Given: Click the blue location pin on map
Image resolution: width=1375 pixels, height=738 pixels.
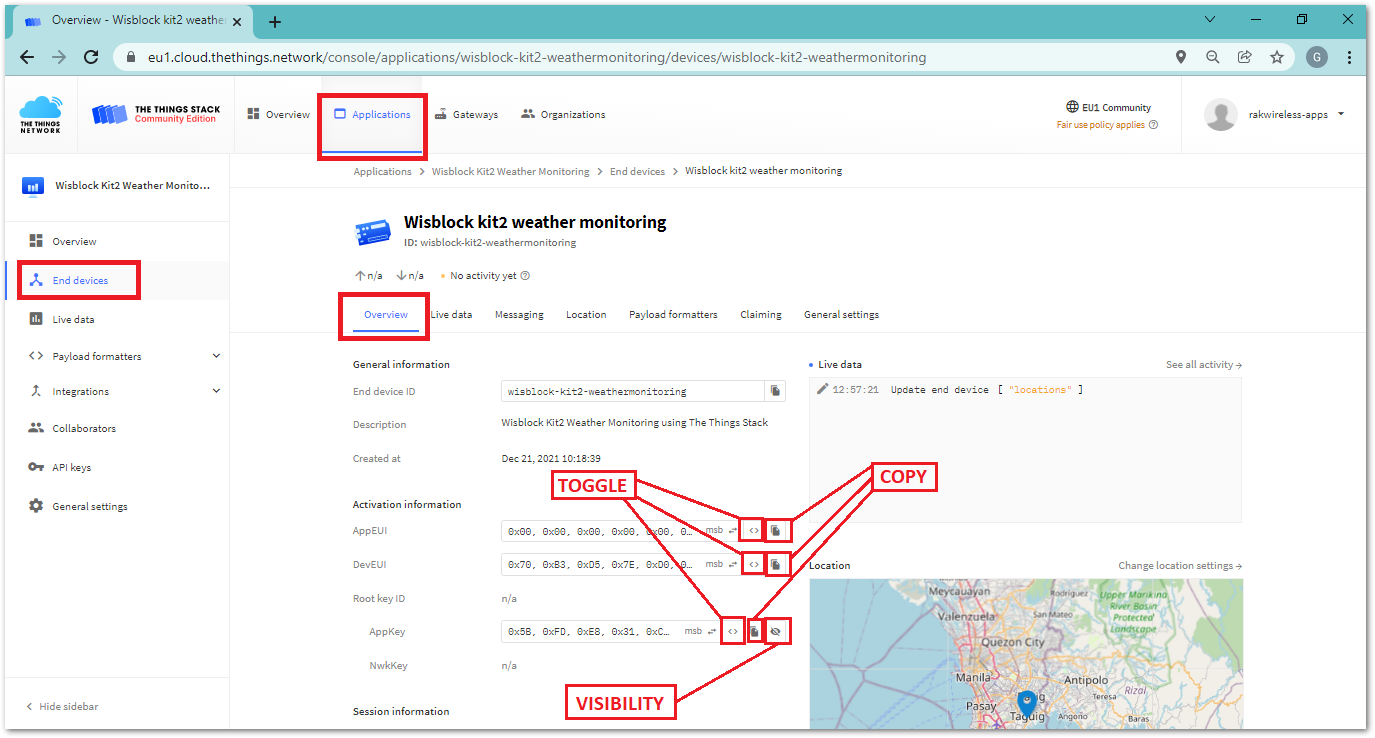Looking at the screenshot, I should coord(1027,703).
